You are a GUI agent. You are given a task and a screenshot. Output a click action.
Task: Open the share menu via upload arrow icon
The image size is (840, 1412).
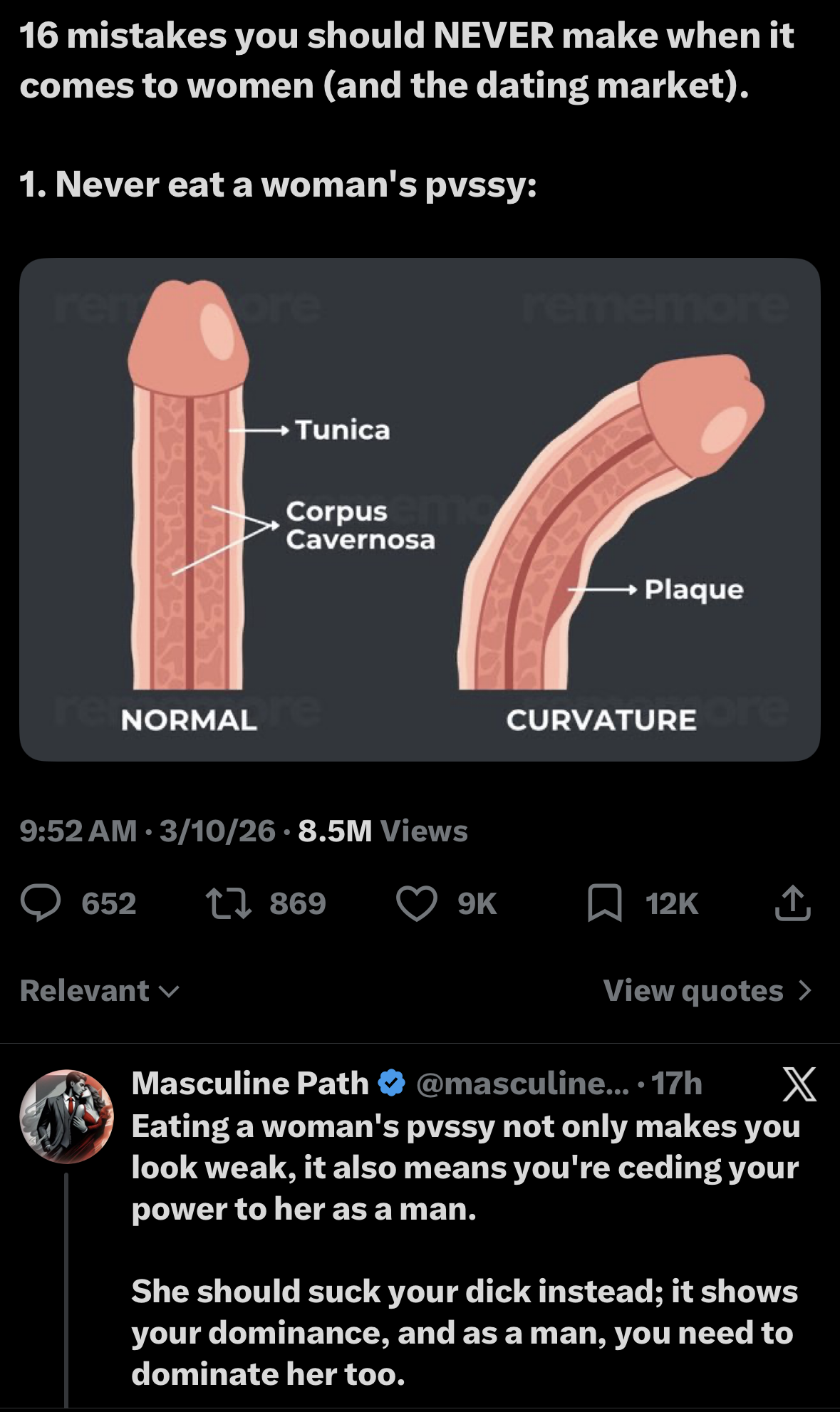pos(792,903)
